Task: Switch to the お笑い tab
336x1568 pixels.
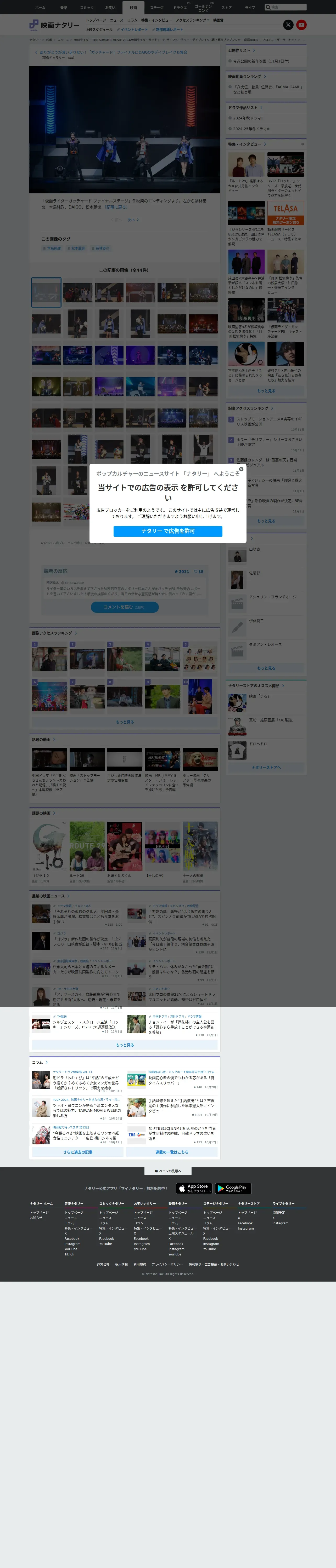Action: pos(110,8)
